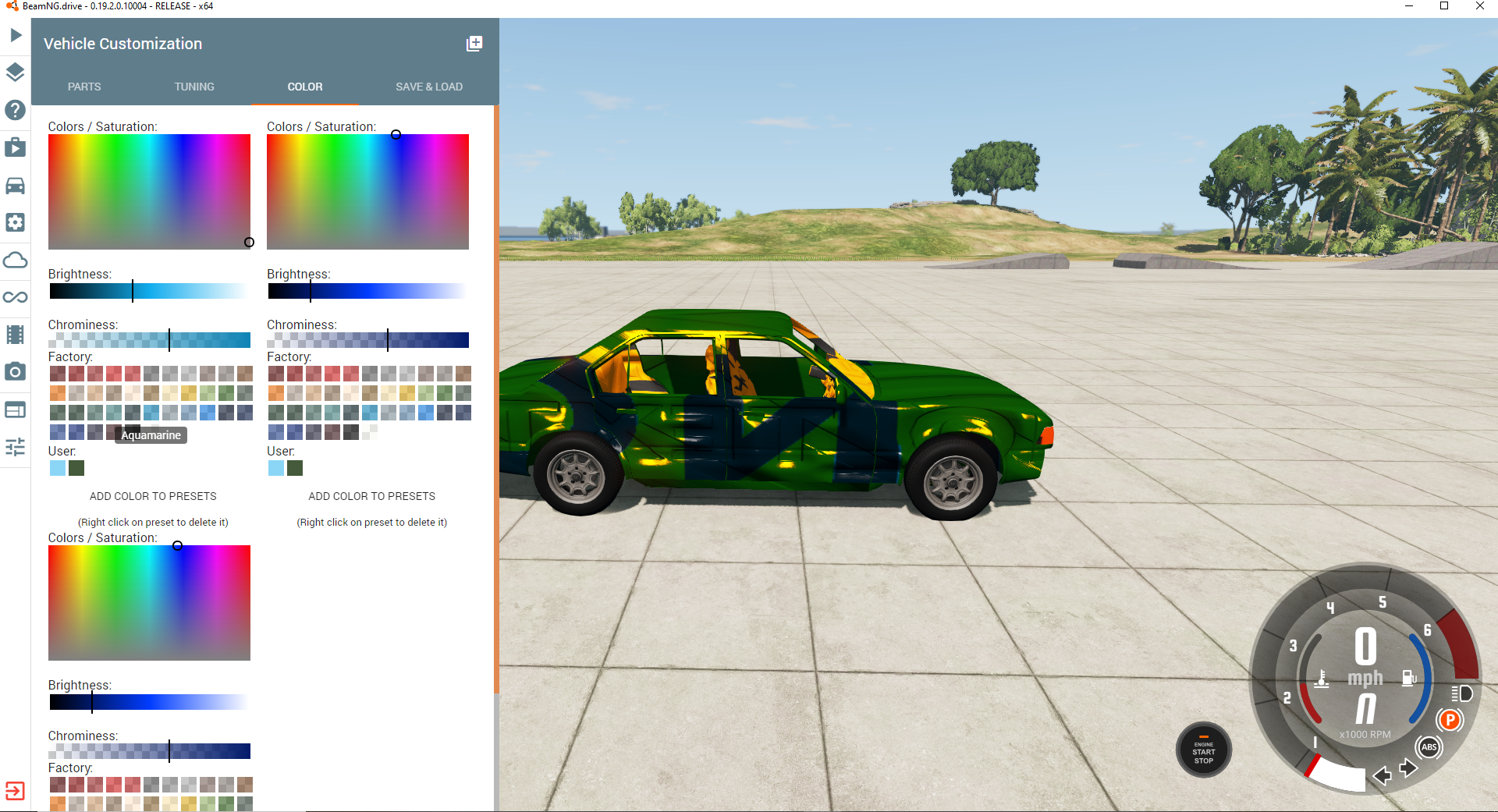Image resolution: width=1498 pixels, height=812 pixels.
Task: Click ADD COLOR TO PRESETS in second palette
Action: pos(372,496)
